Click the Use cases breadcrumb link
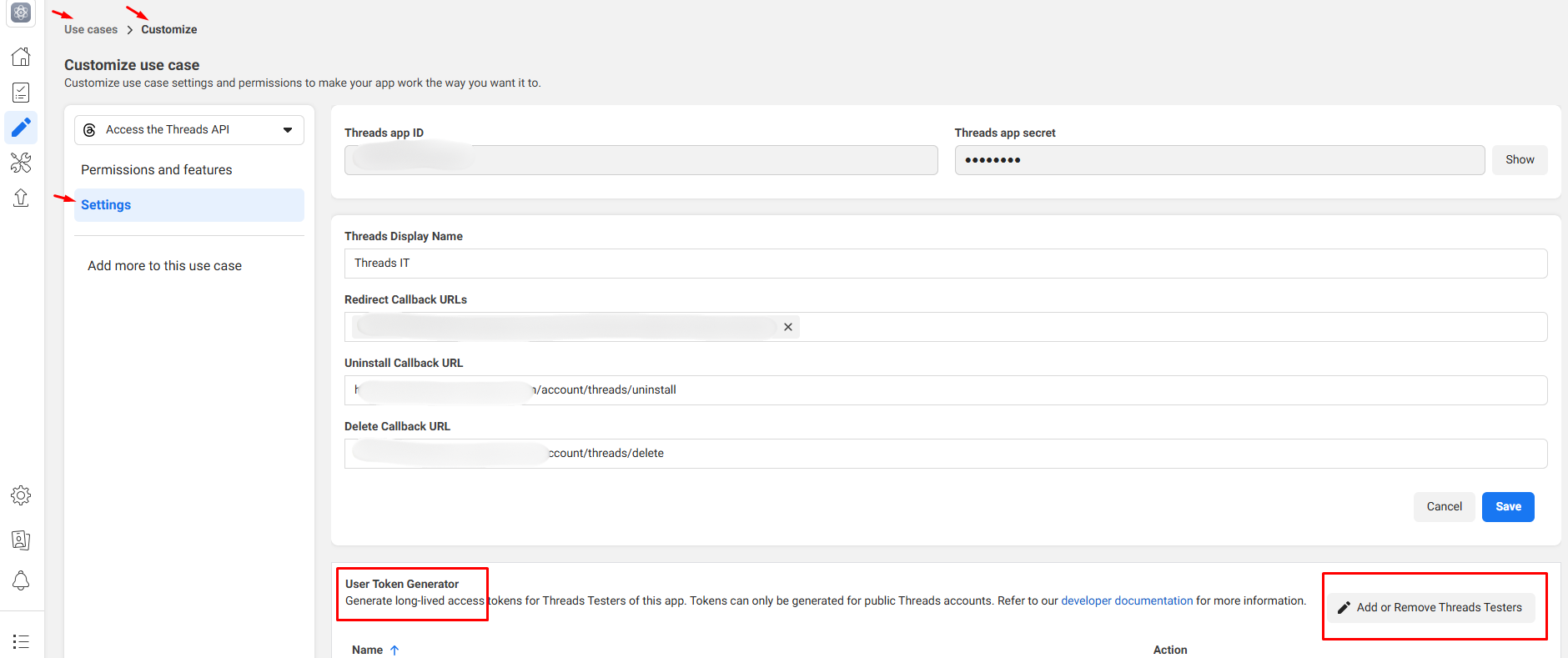The image size is (1568, 658). (91, 29)
